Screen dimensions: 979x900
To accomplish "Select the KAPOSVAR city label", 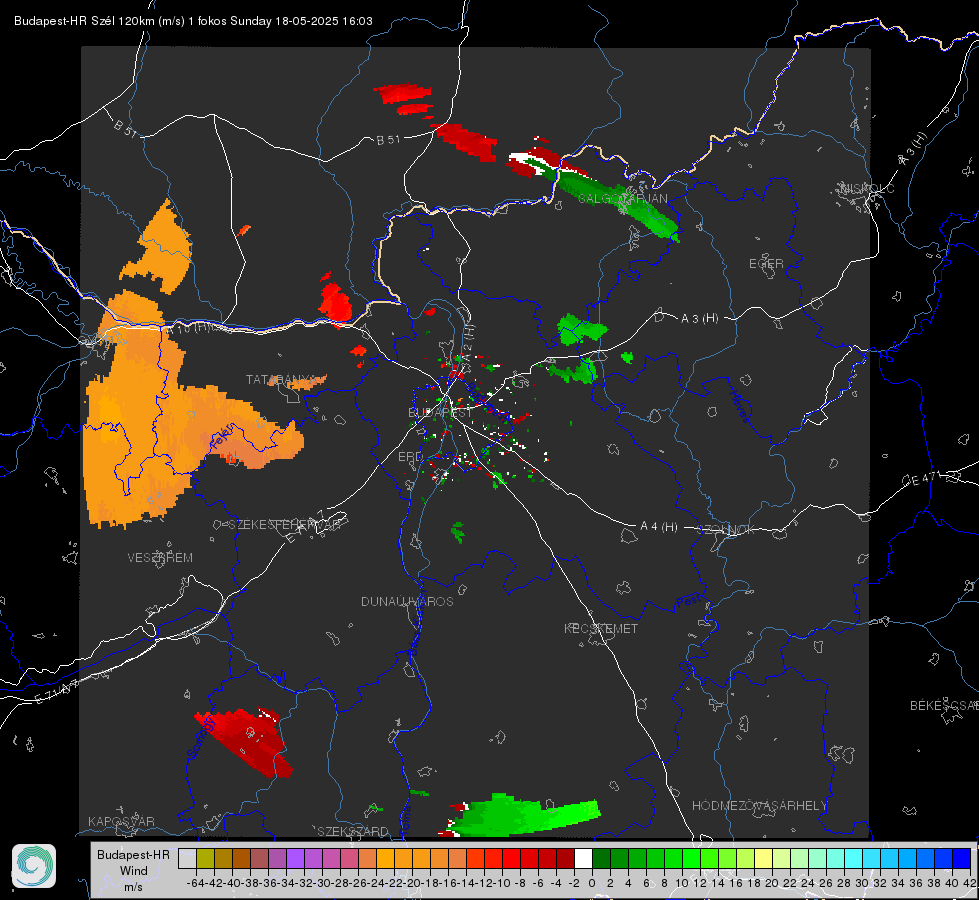I will (121, 821).
